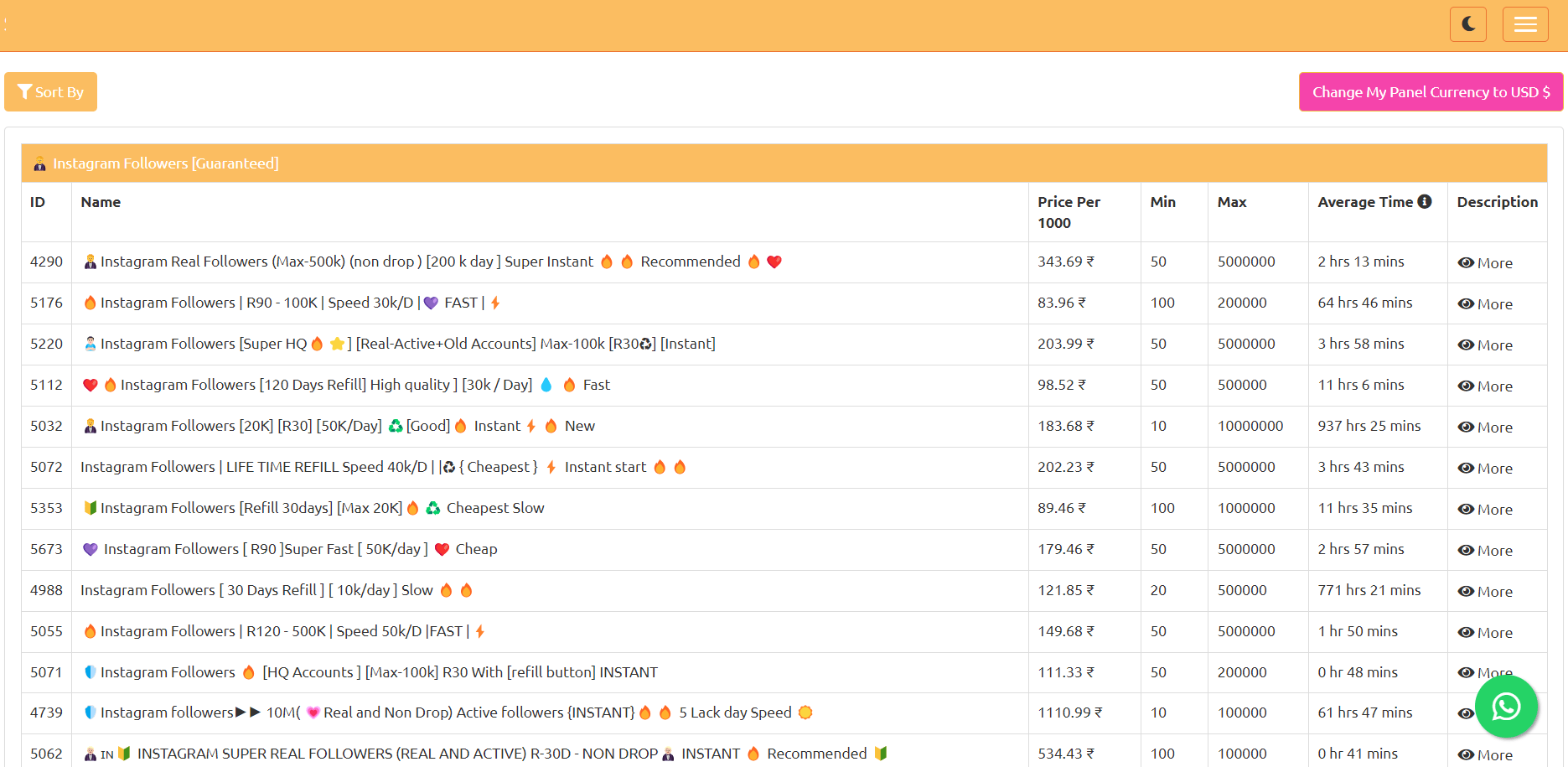
Task: Open the Sort By filter dropdown
Action: [50, 91]
